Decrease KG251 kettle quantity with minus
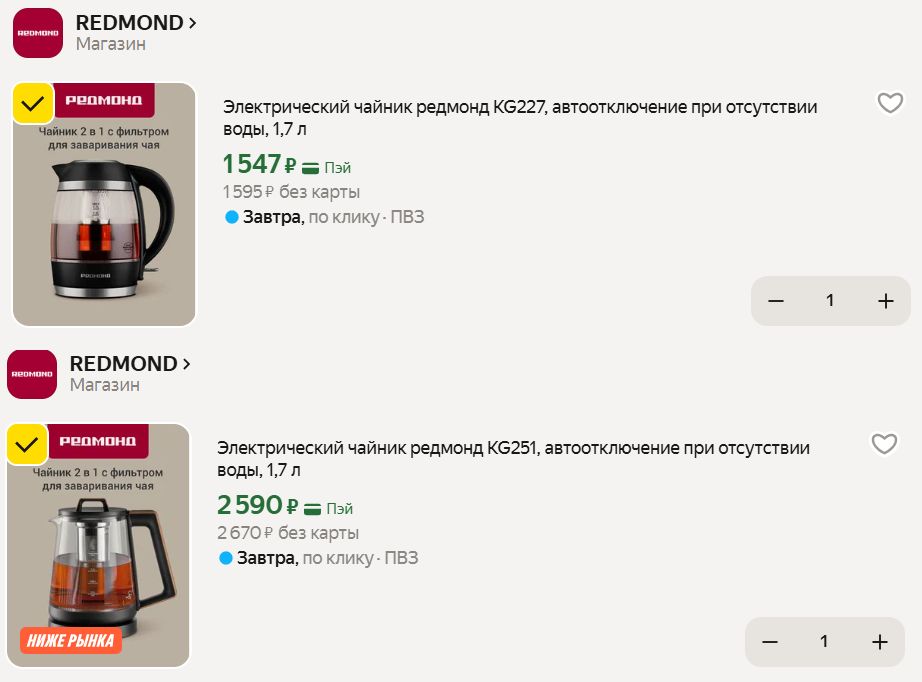The height and width of the screenshot is (682, 922). 770,642
